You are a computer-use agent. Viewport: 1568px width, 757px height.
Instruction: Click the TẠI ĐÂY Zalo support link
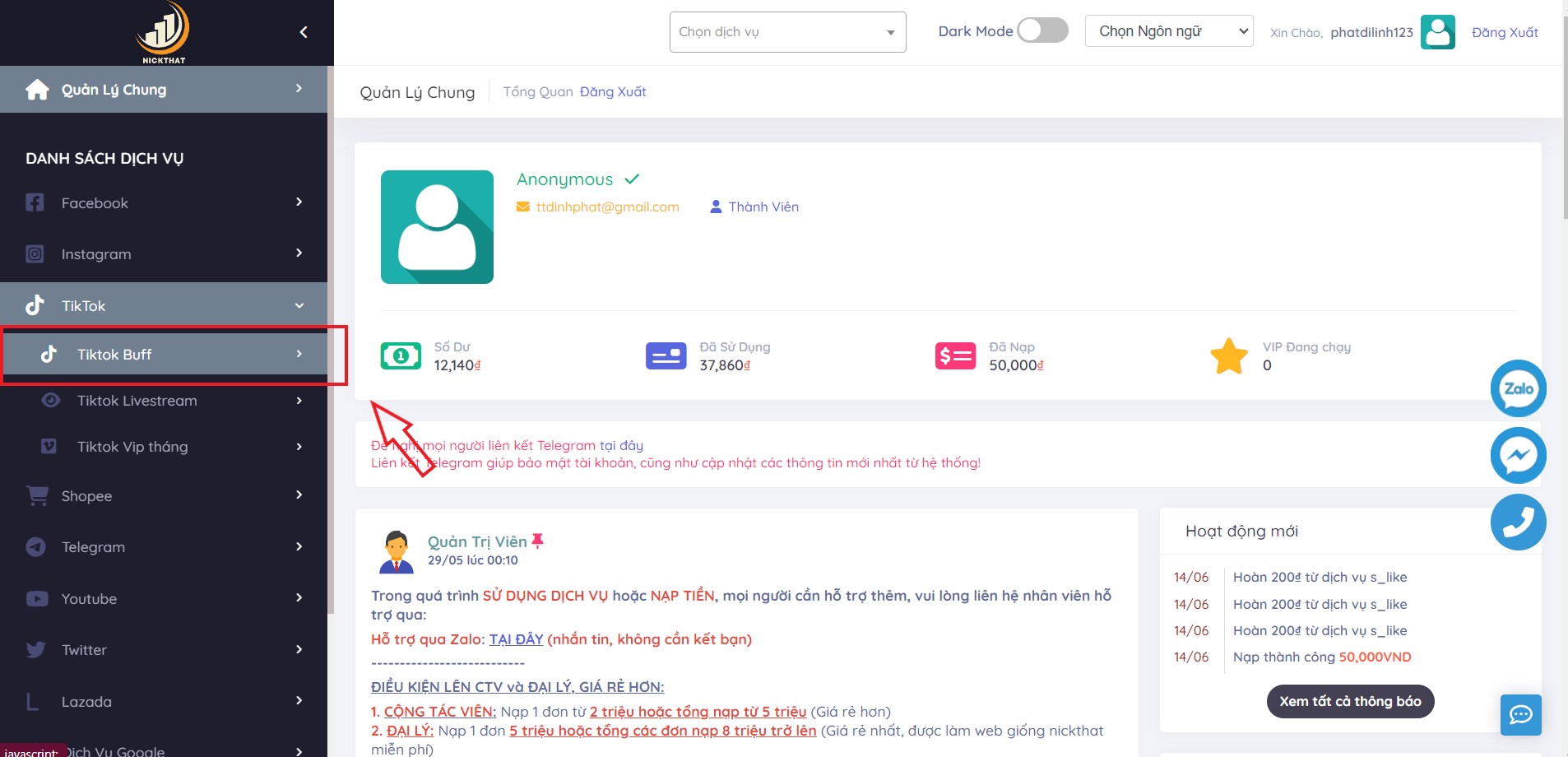pos(516,639)
